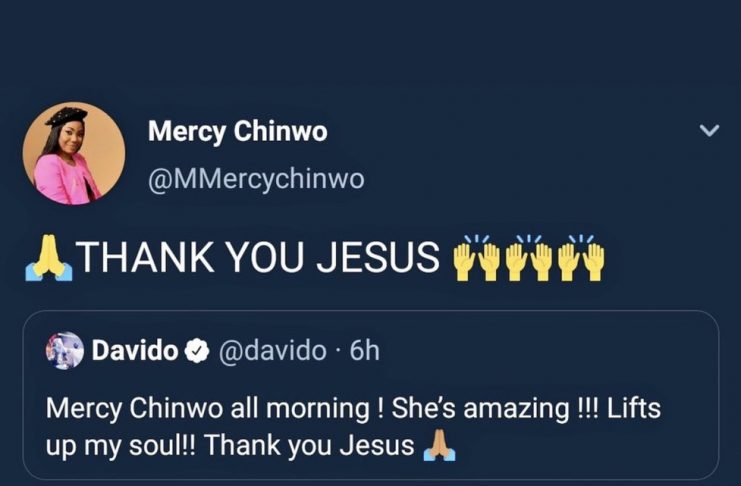741x486 pixels.
Task: Click the word JESUS in main tweet
Action: click(x=378, y=258)
